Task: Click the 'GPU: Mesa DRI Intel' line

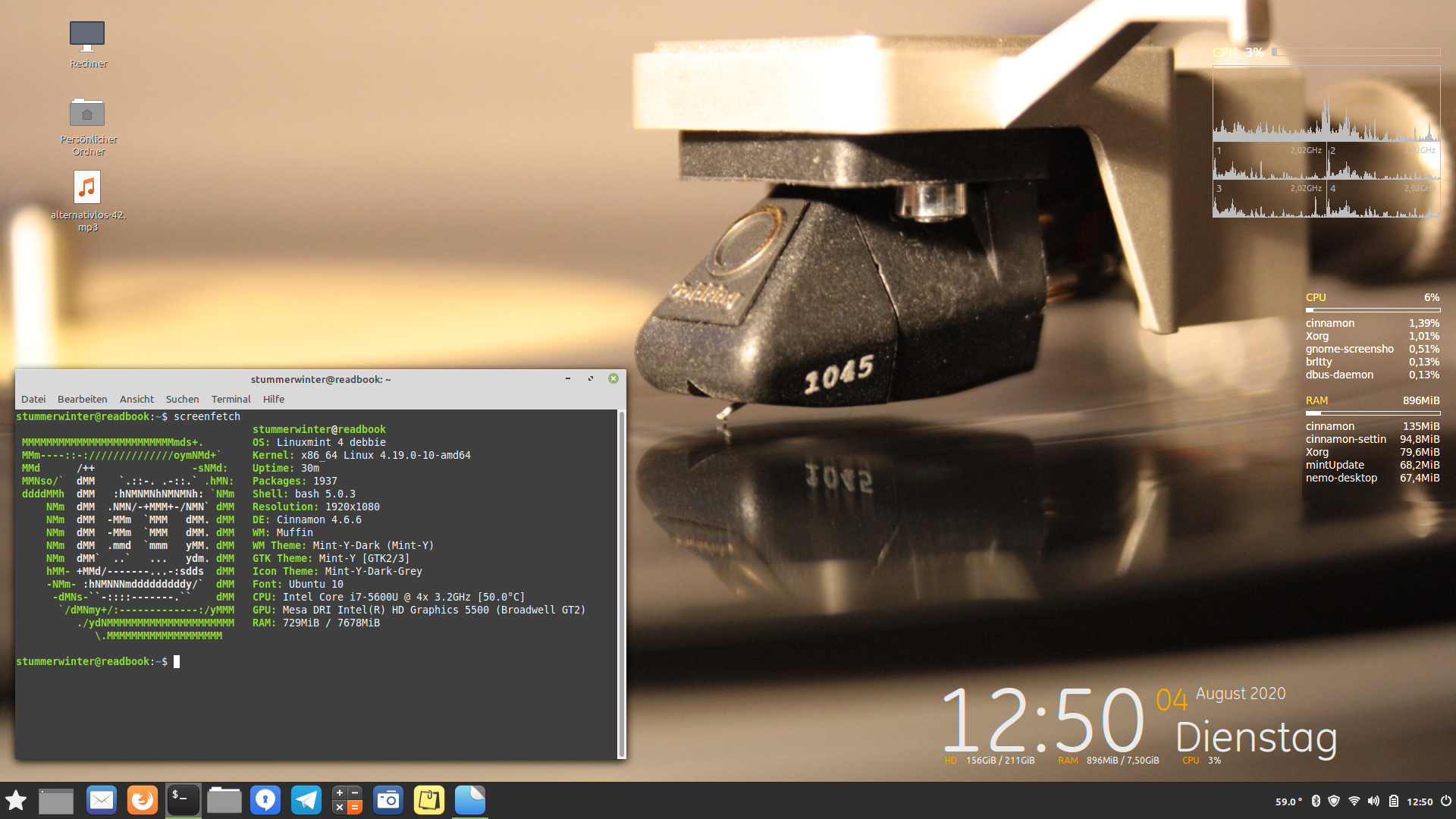Action: click(x=419, y=610)
